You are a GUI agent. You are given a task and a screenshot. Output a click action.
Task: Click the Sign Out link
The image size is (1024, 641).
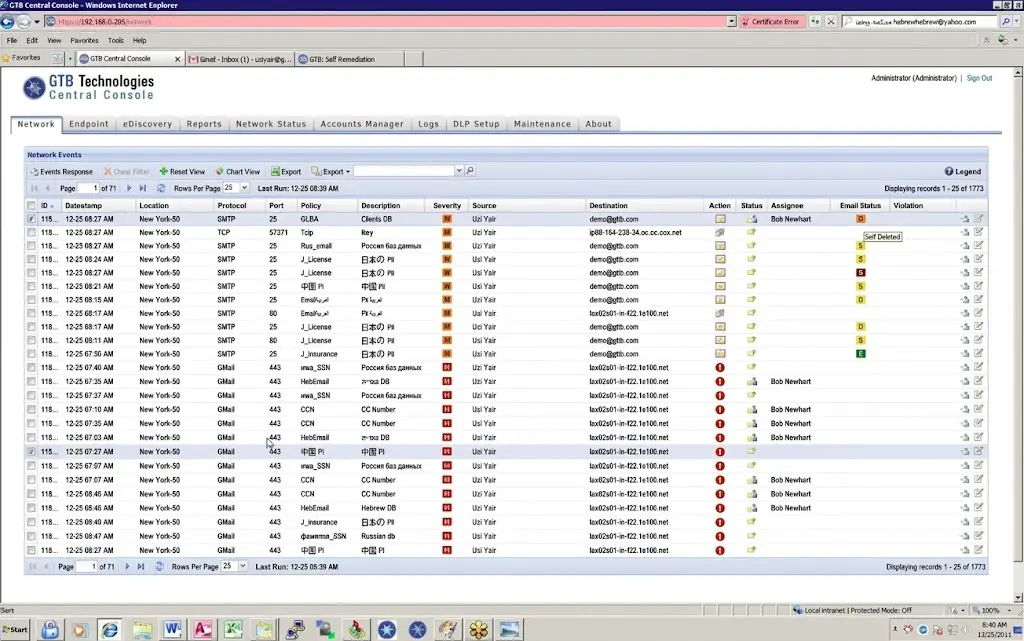coord(979,78)
